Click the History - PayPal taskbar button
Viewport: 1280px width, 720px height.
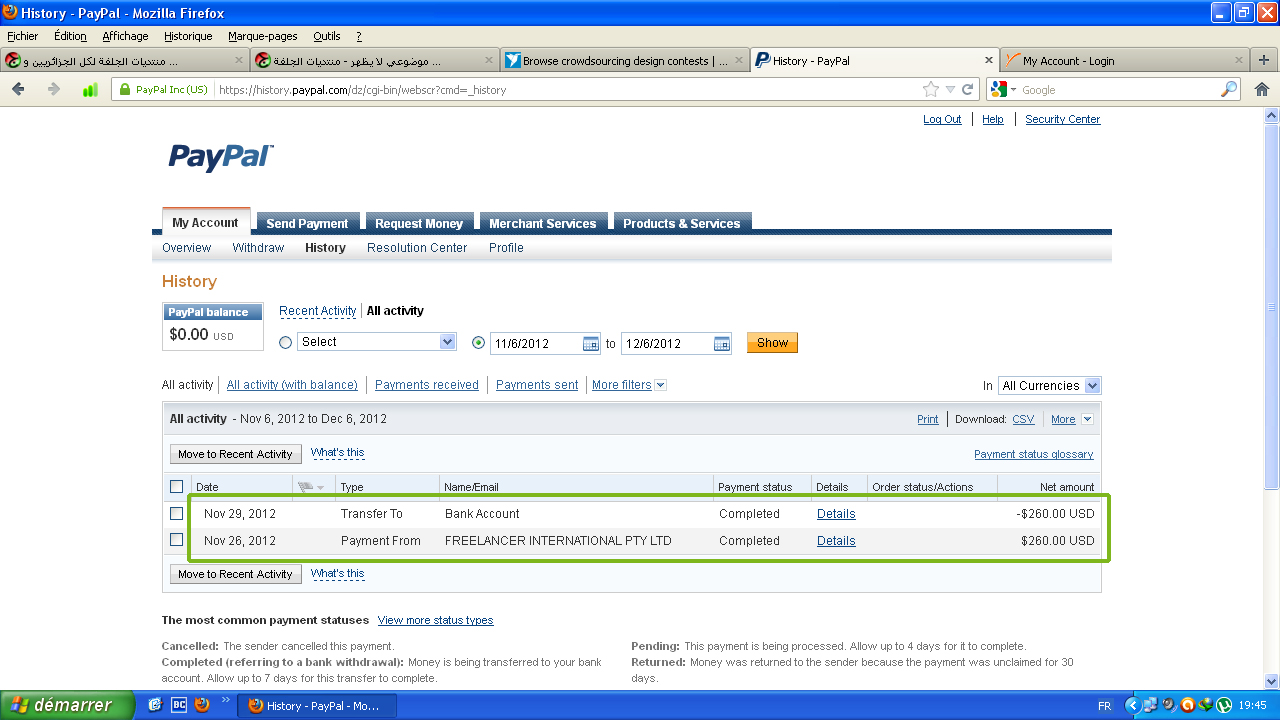(x=316, y=705)
